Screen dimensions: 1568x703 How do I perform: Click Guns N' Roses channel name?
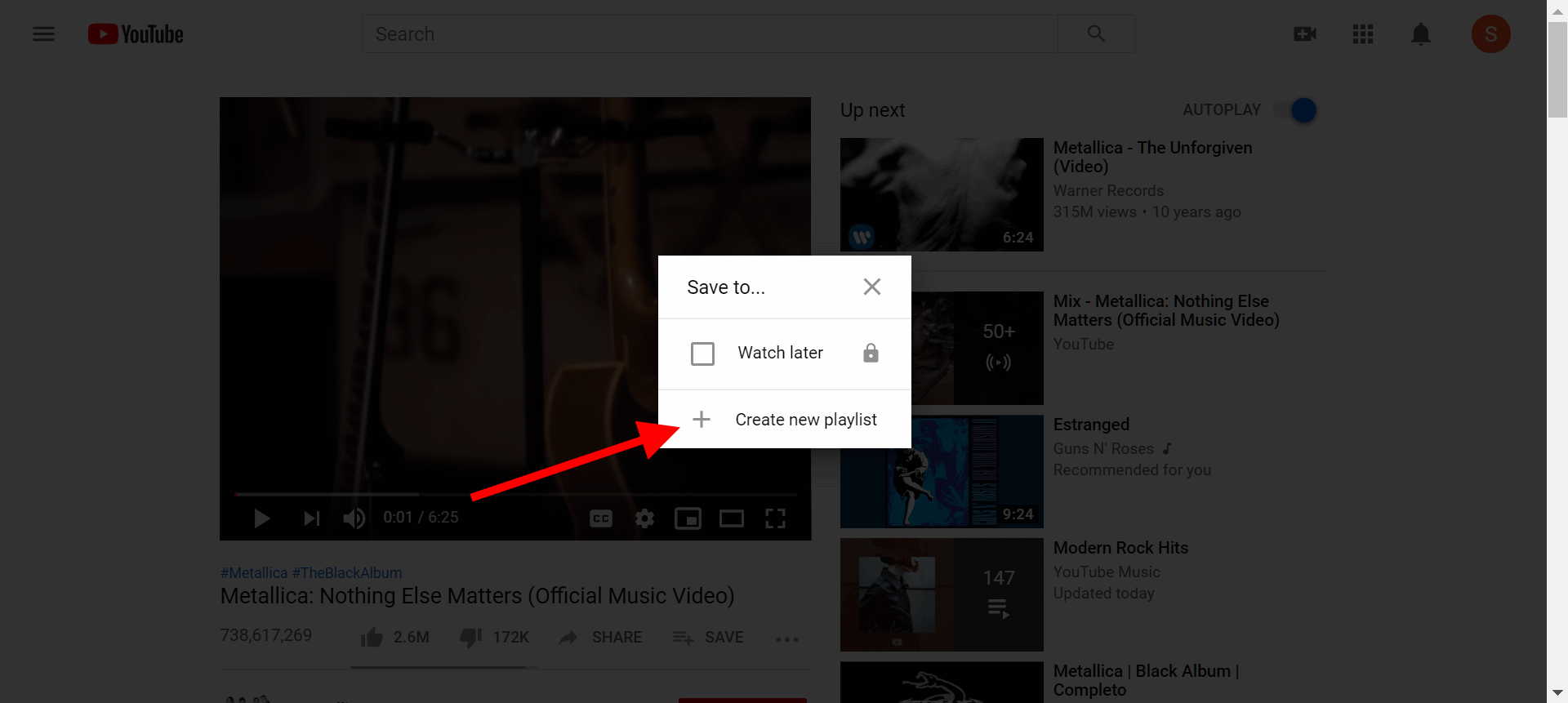coord(1103,449)
